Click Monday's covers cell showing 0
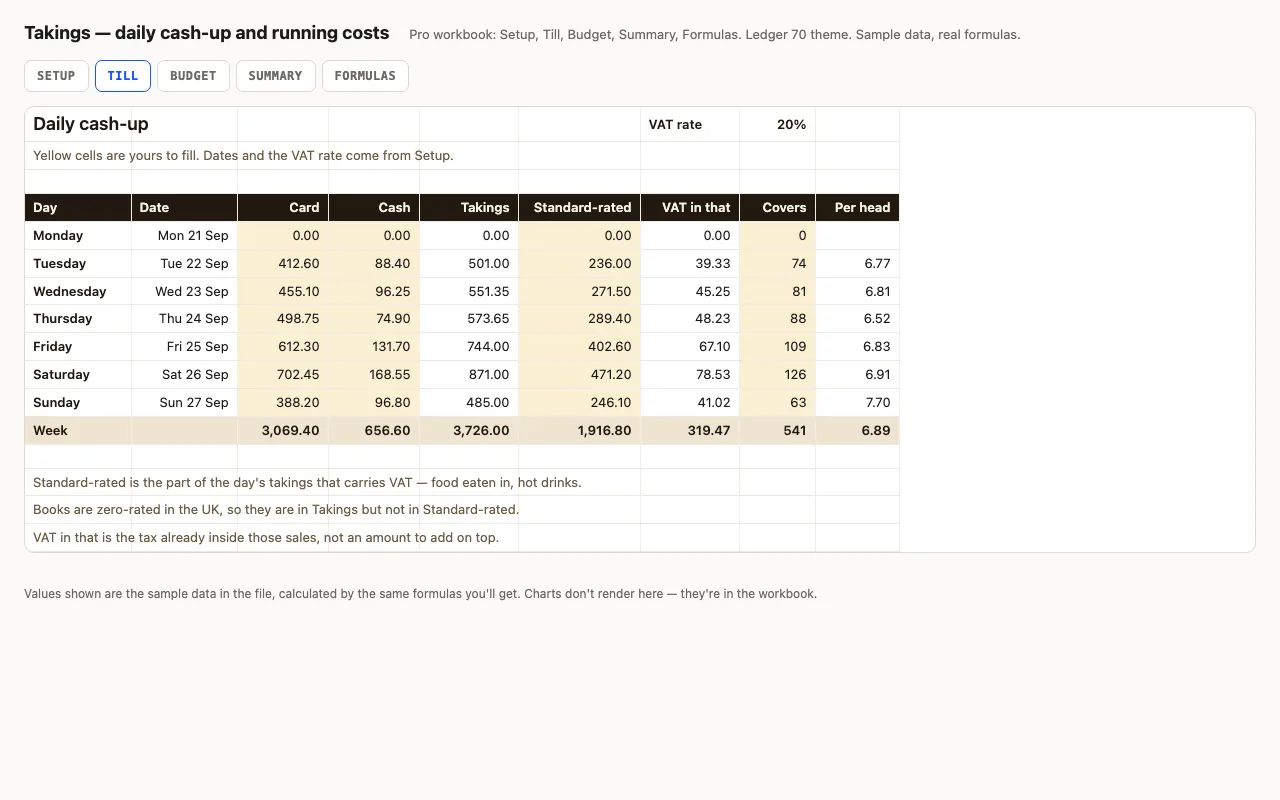Viewport: 1280px width, 800px height. tap(777, 236)
